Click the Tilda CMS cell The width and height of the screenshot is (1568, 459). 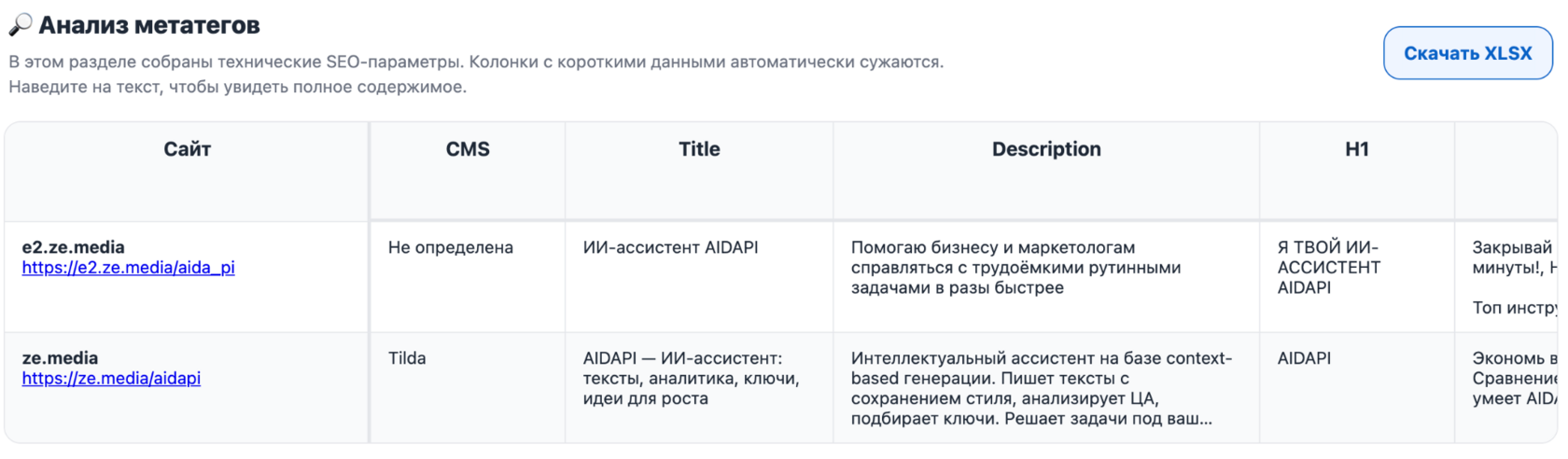pyautogui.click(x=407, y=358)
